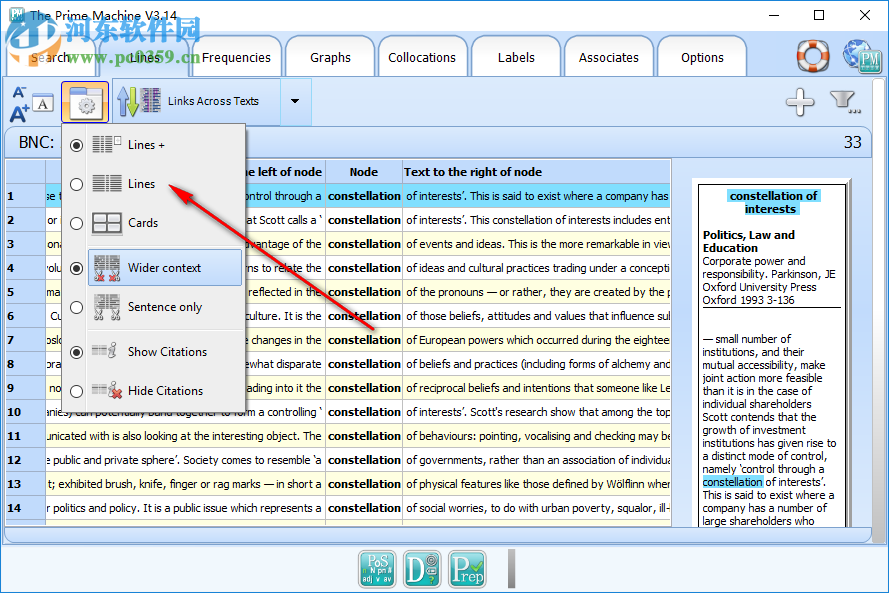Open the Links Across Texts dropdown arrow

coord(295,101)
